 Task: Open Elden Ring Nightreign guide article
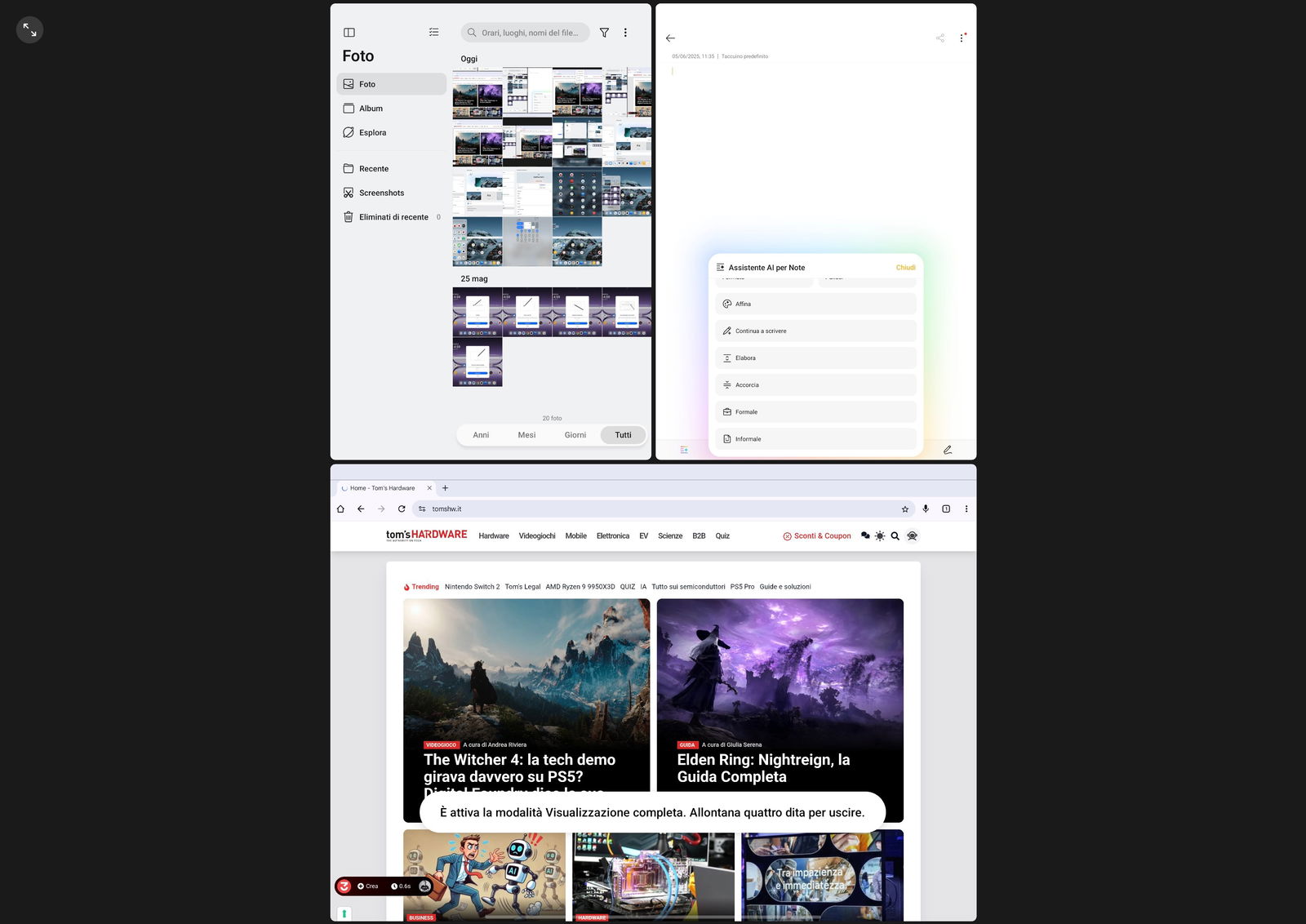(x=780, y=710)
